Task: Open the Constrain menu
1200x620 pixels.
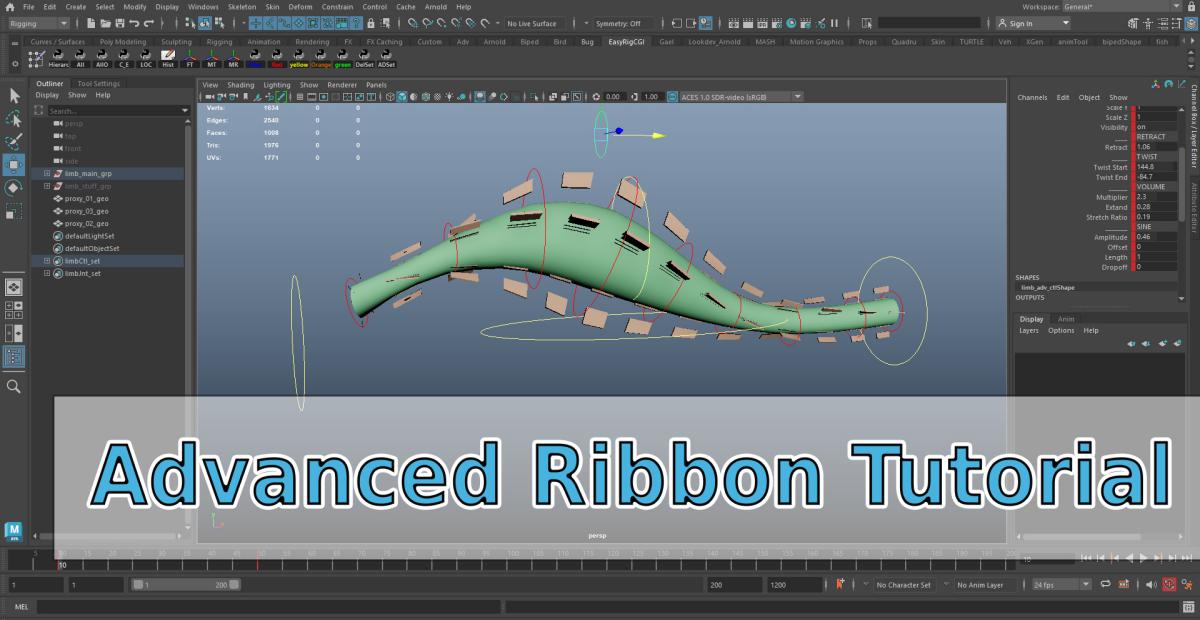Action: click(x=338, y=7)
